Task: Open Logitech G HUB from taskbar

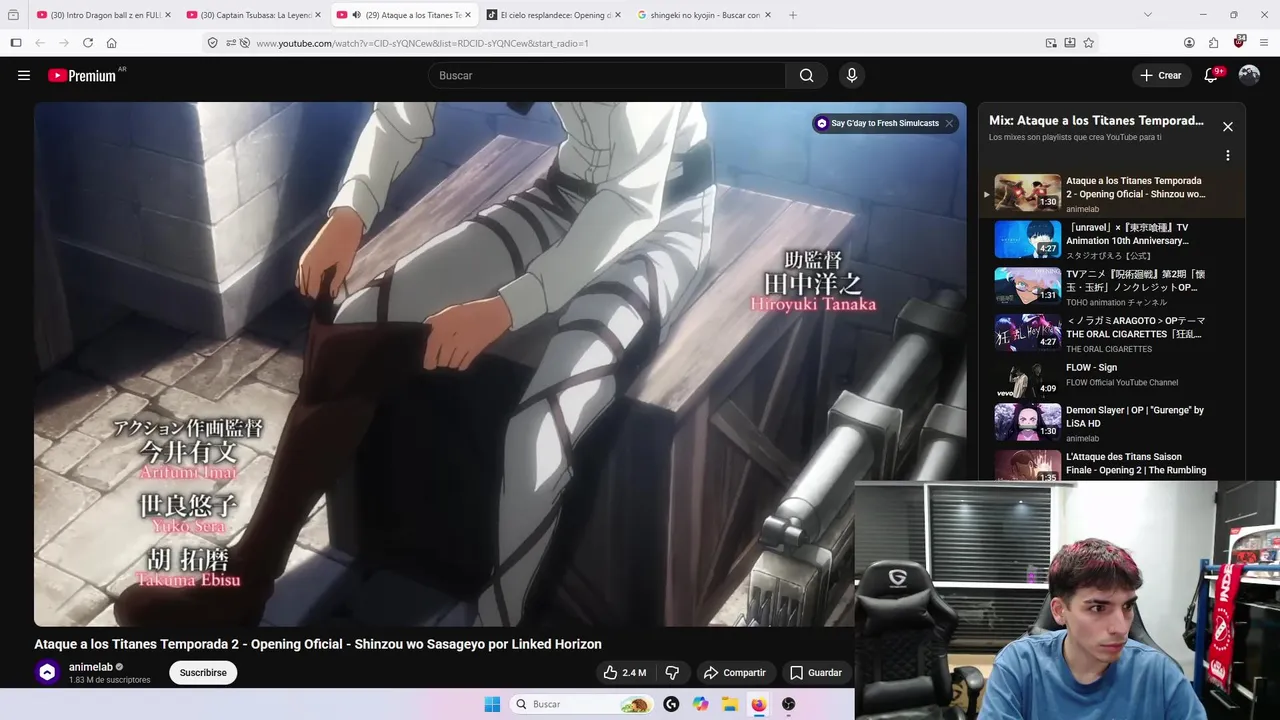Action: 671,704
